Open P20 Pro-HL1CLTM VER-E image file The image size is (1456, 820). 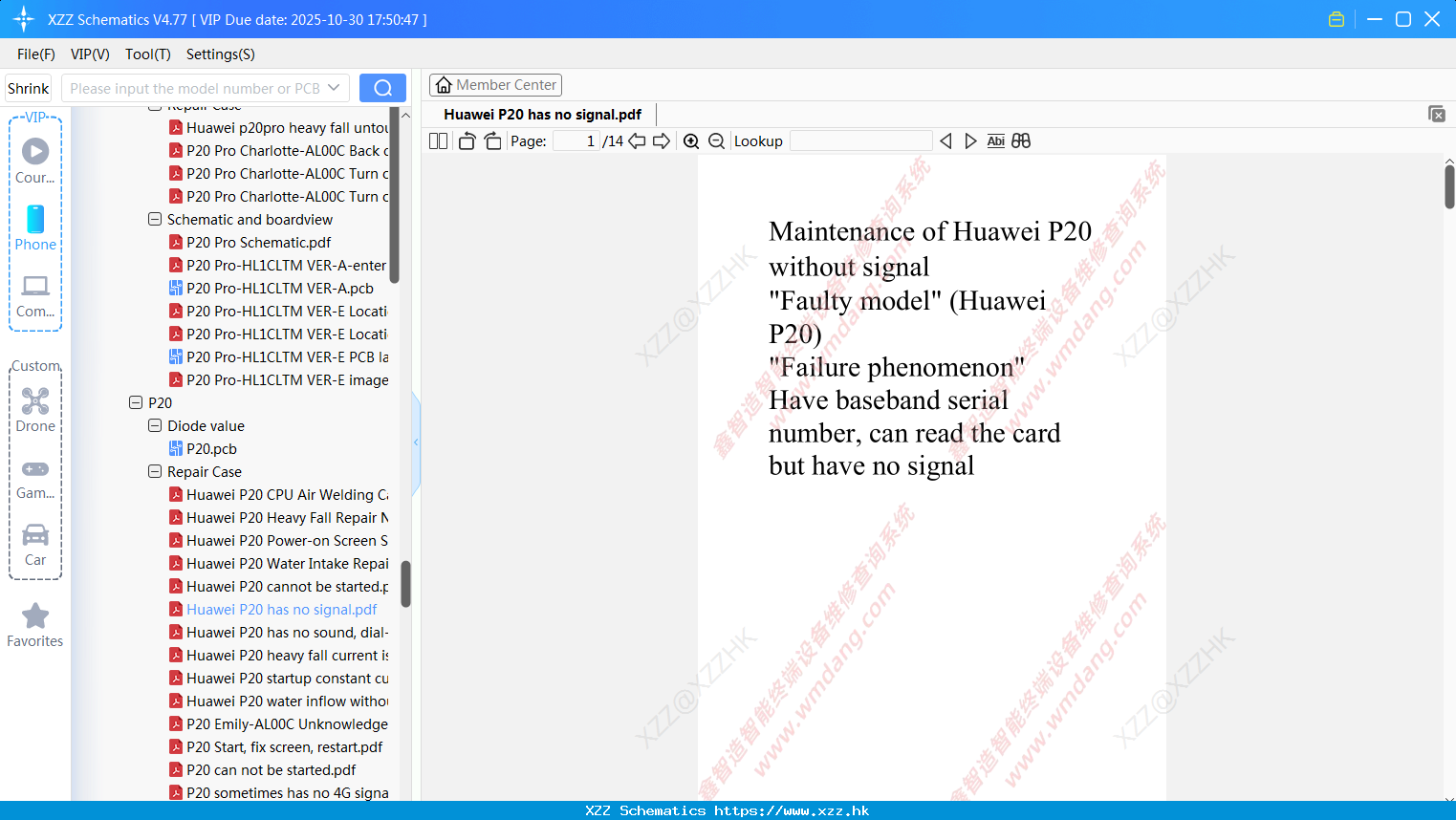click(278, 380)
